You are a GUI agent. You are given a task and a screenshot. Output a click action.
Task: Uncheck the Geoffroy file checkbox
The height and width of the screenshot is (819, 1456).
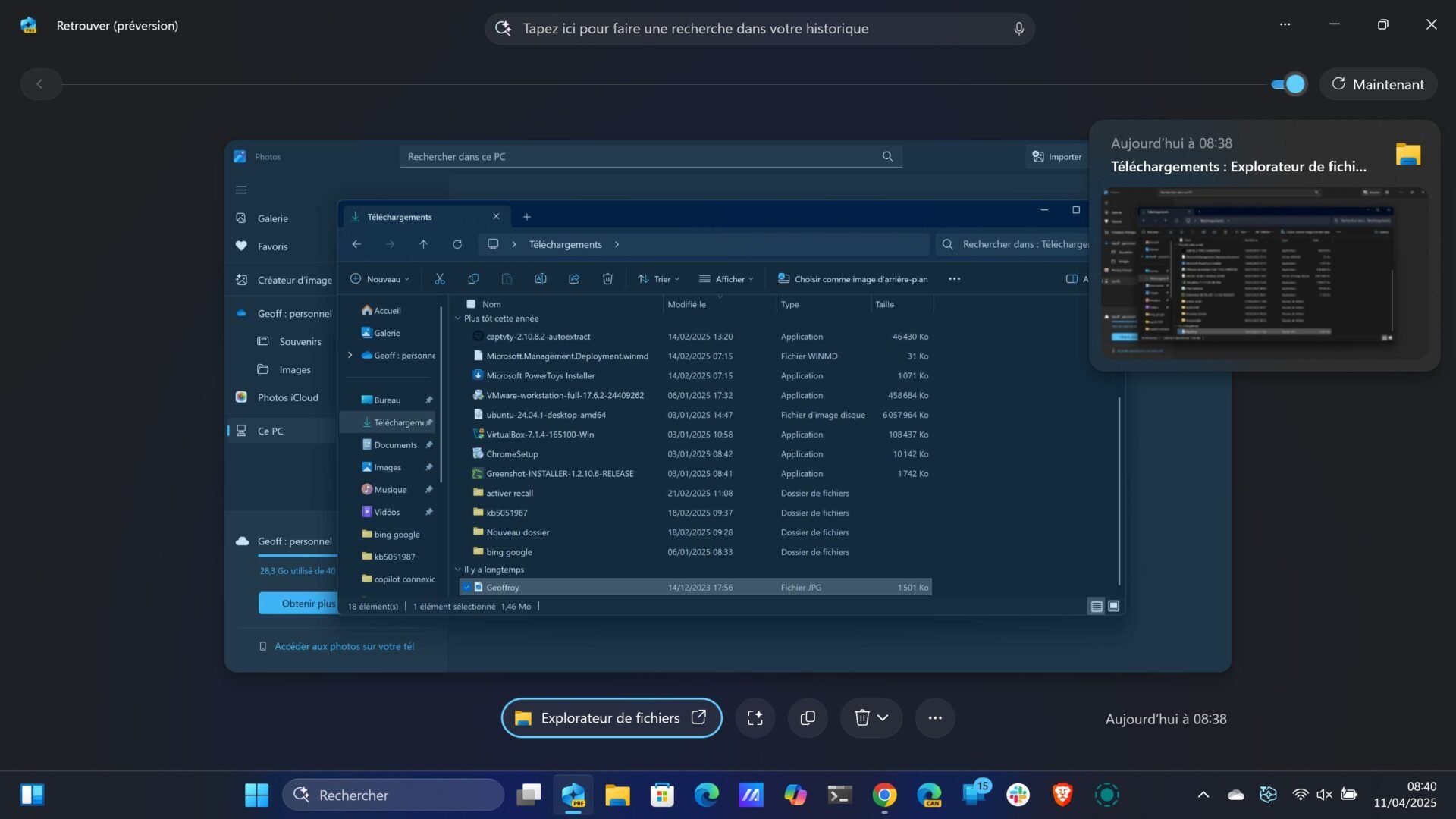(467, 588)
